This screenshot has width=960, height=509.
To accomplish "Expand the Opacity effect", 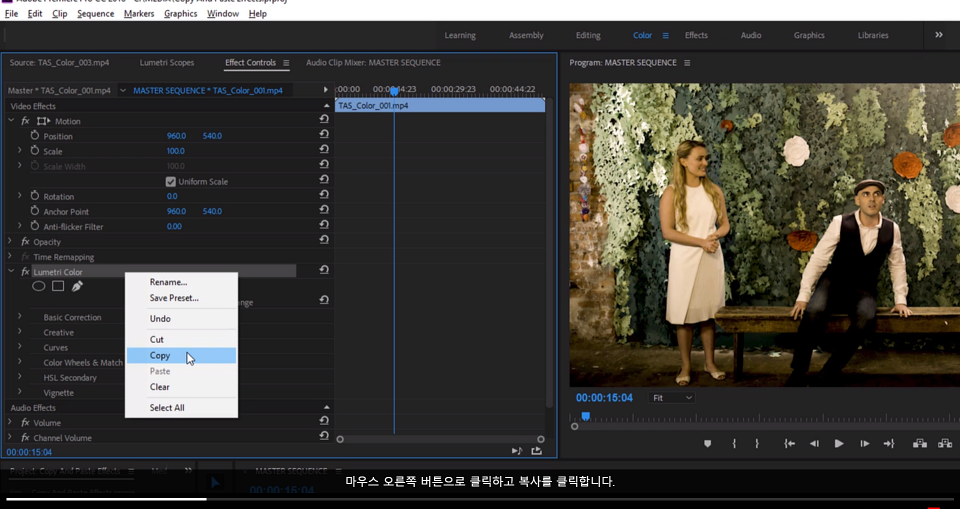I will pos(10,241).
